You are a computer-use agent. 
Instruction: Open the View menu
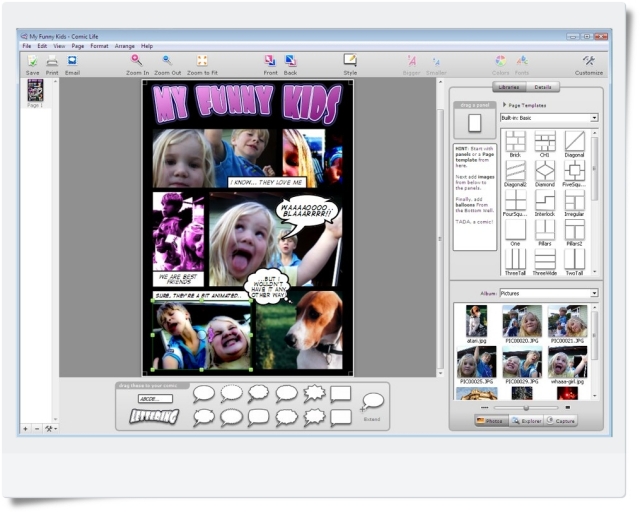pyautogui.click(x=59, y=46)
